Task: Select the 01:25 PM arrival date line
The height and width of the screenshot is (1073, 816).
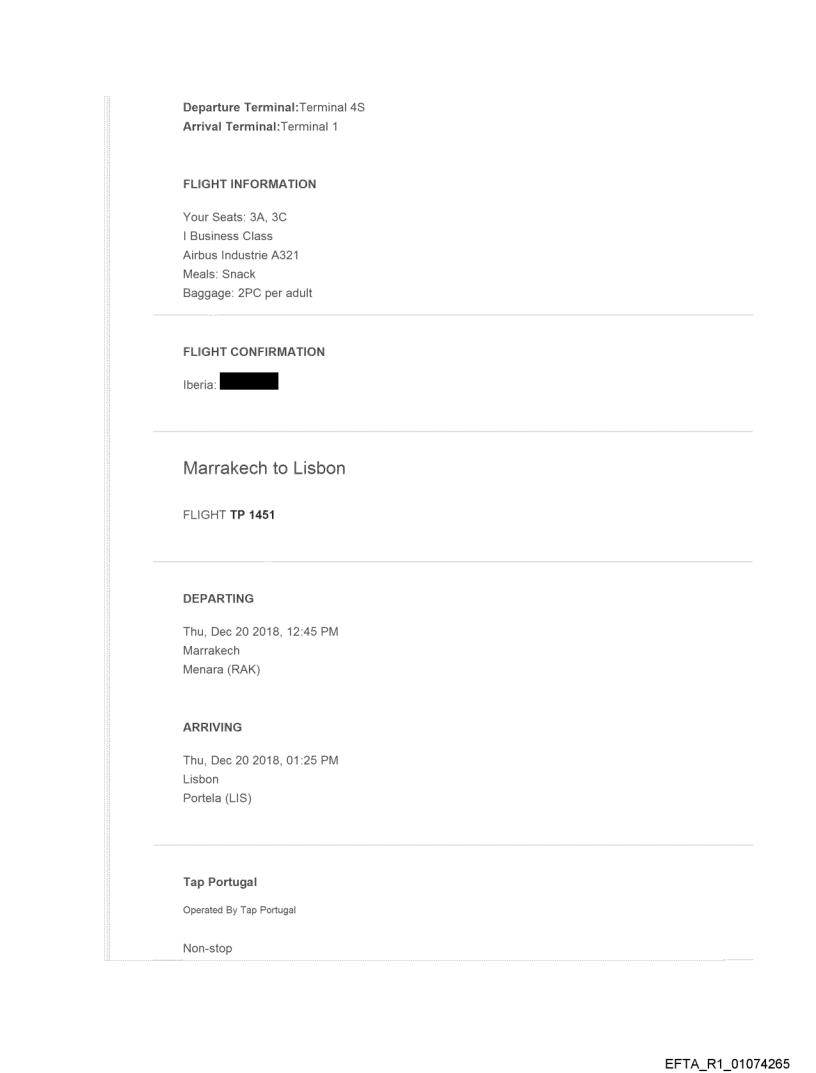Action: pos(260,760)
